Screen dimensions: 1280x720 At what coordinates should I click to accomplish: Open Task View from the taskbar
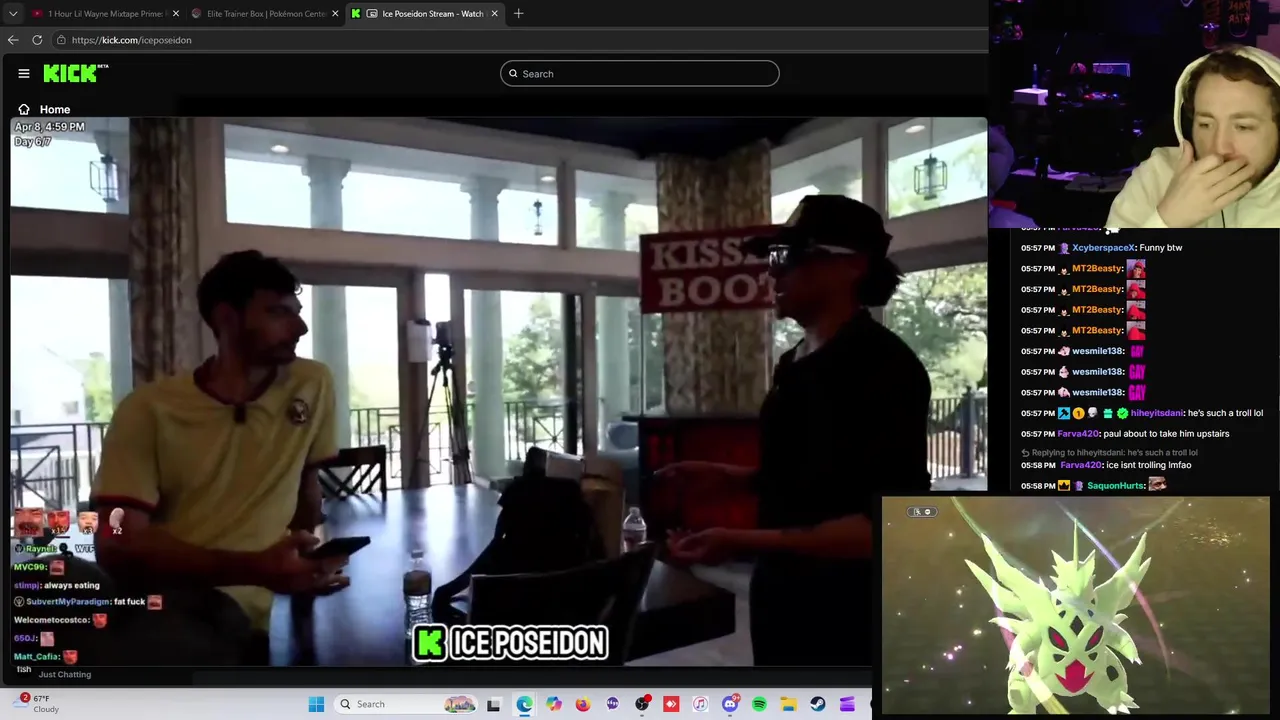[x=493, y=705]
